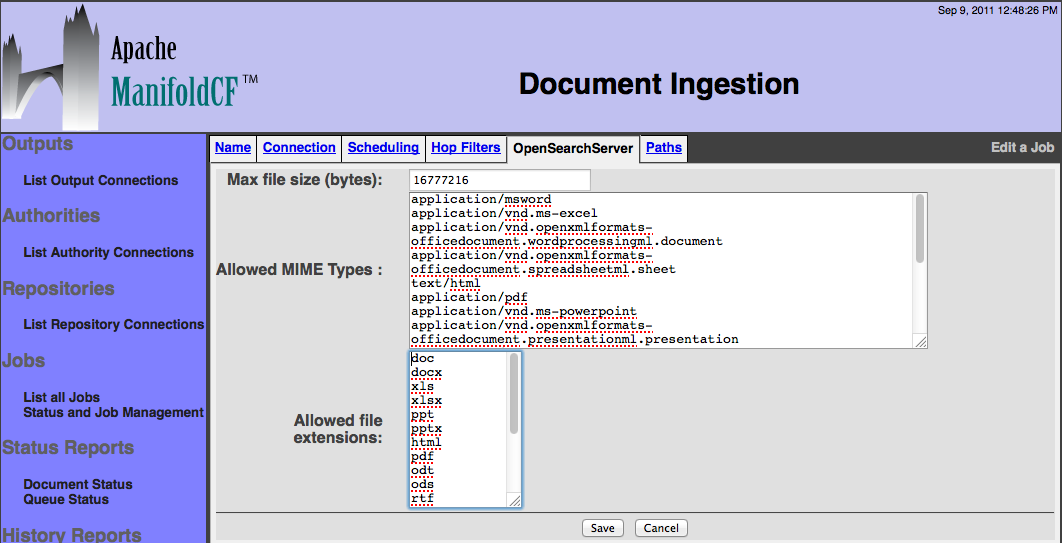Screen dimensions: 1062x543
Task: Click the Cancel button
Action: (x=661, y=528)
